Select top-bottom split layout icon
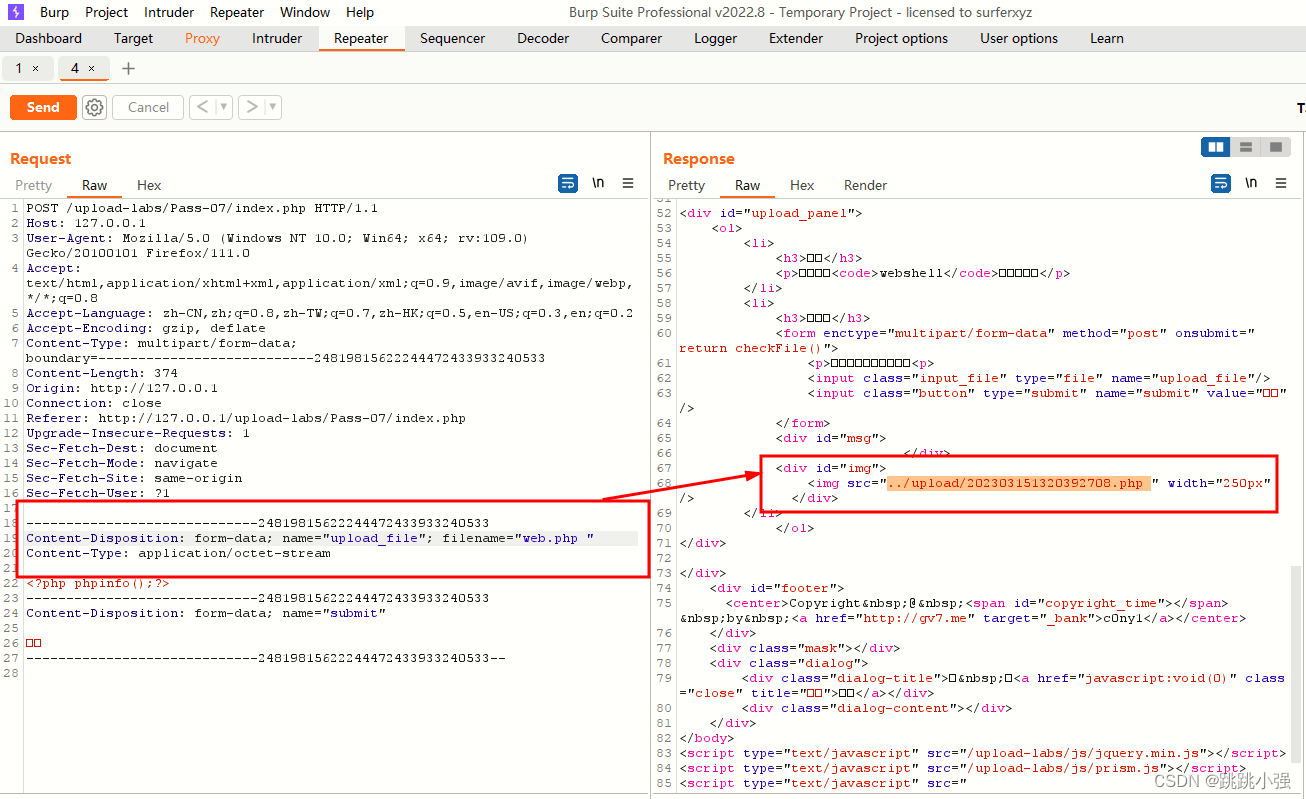 pos(1246,147)
